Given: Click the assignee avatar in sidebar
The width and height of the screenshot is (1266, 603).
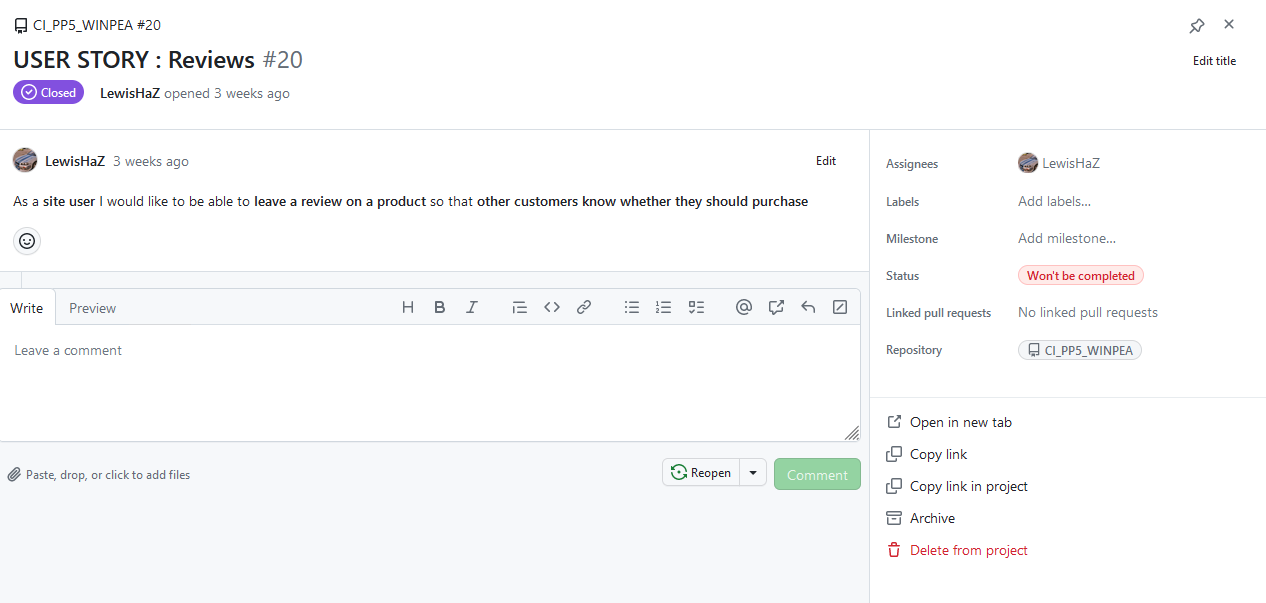Looking at the screenshot, I should [x=1028, y=163].
